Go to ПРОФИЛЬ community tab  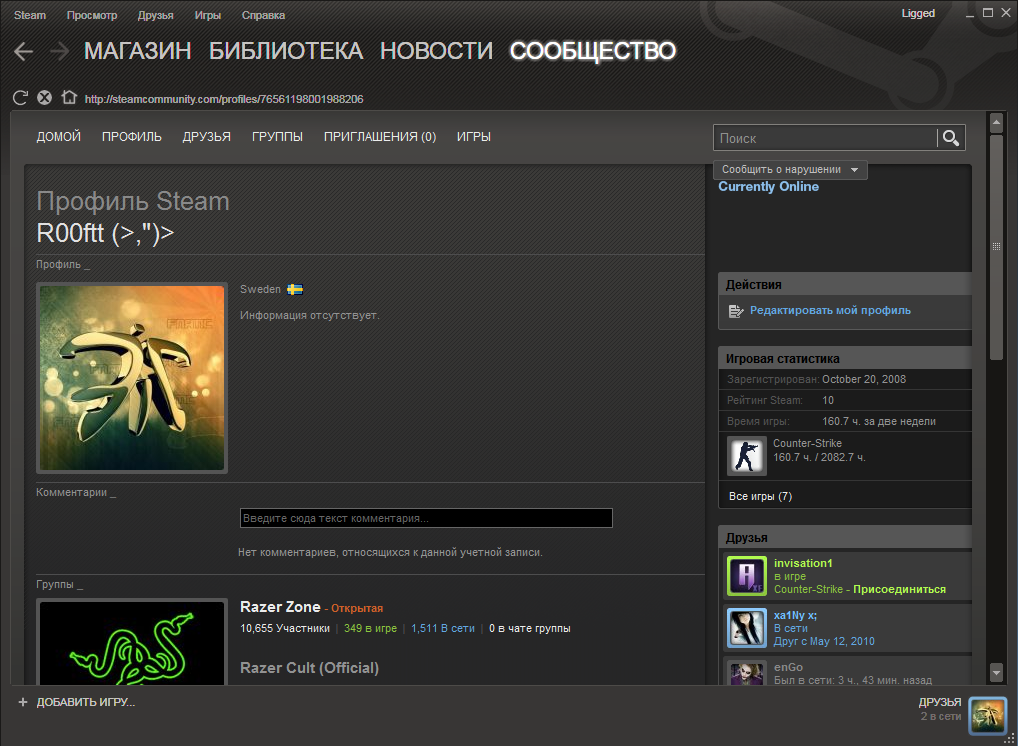(x=132, y=136)
